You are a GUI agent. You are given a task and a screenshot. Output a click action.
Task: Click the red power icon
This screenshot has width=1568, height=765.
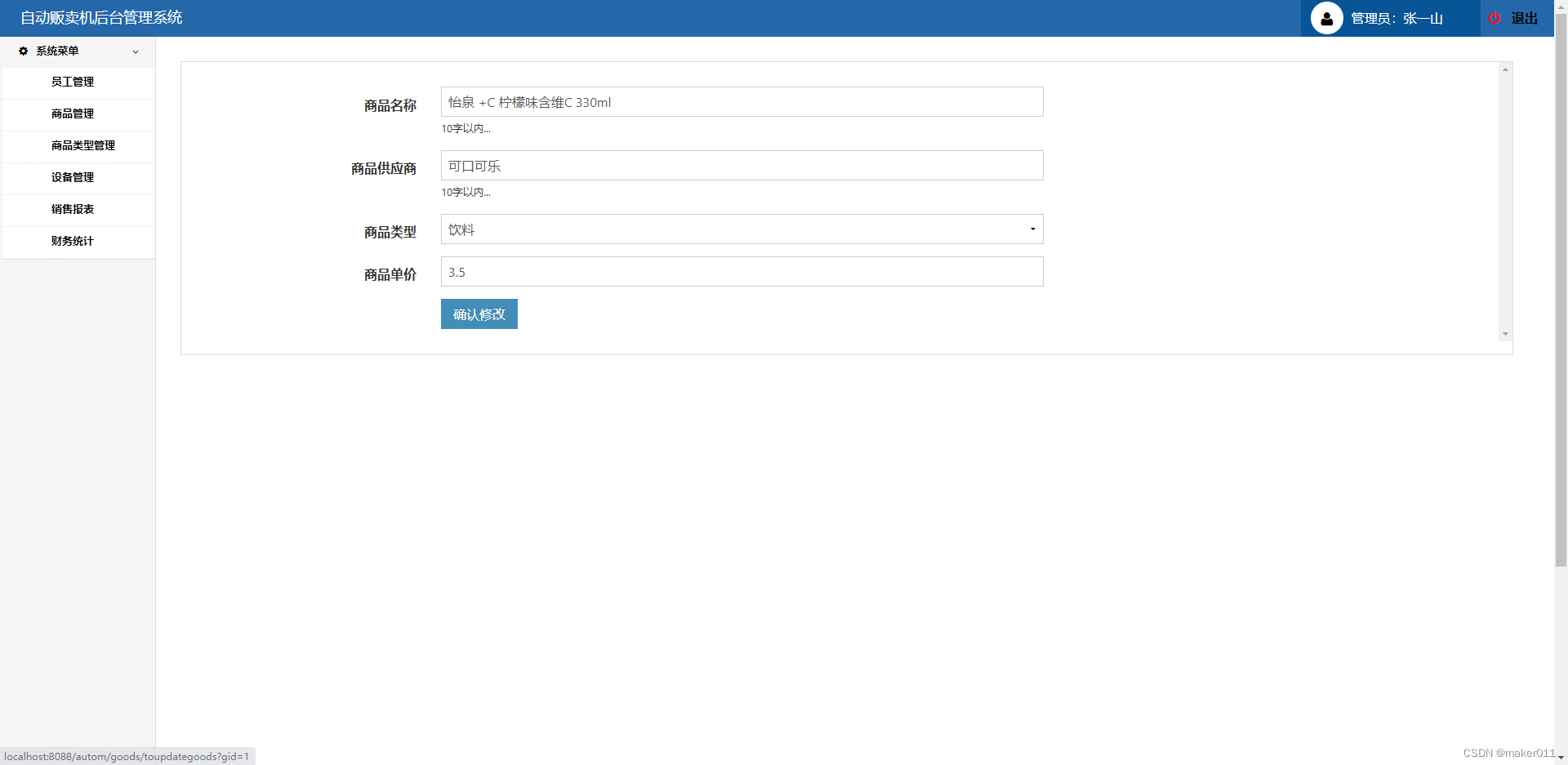(x=1494, y=18)
